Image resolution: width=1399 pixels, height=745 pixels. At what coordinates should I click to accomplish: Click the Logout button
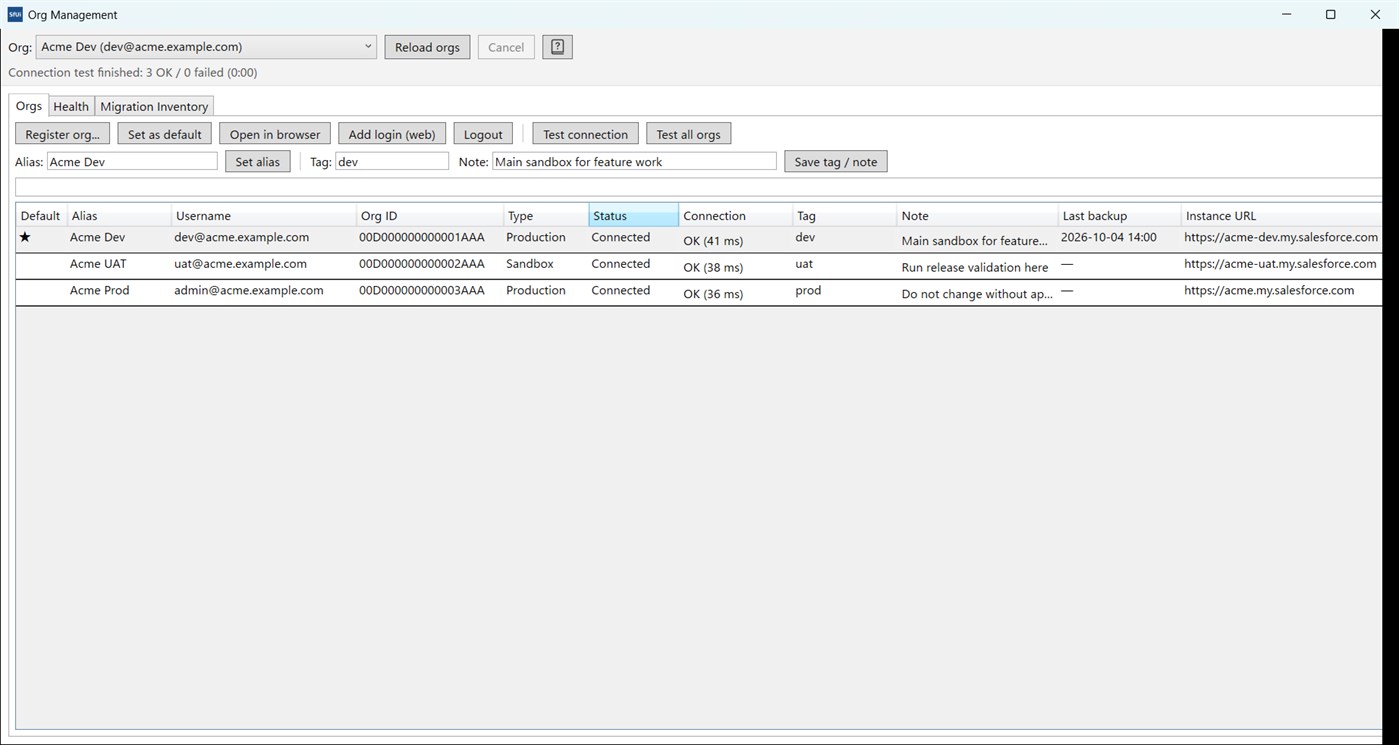point(483,134)
